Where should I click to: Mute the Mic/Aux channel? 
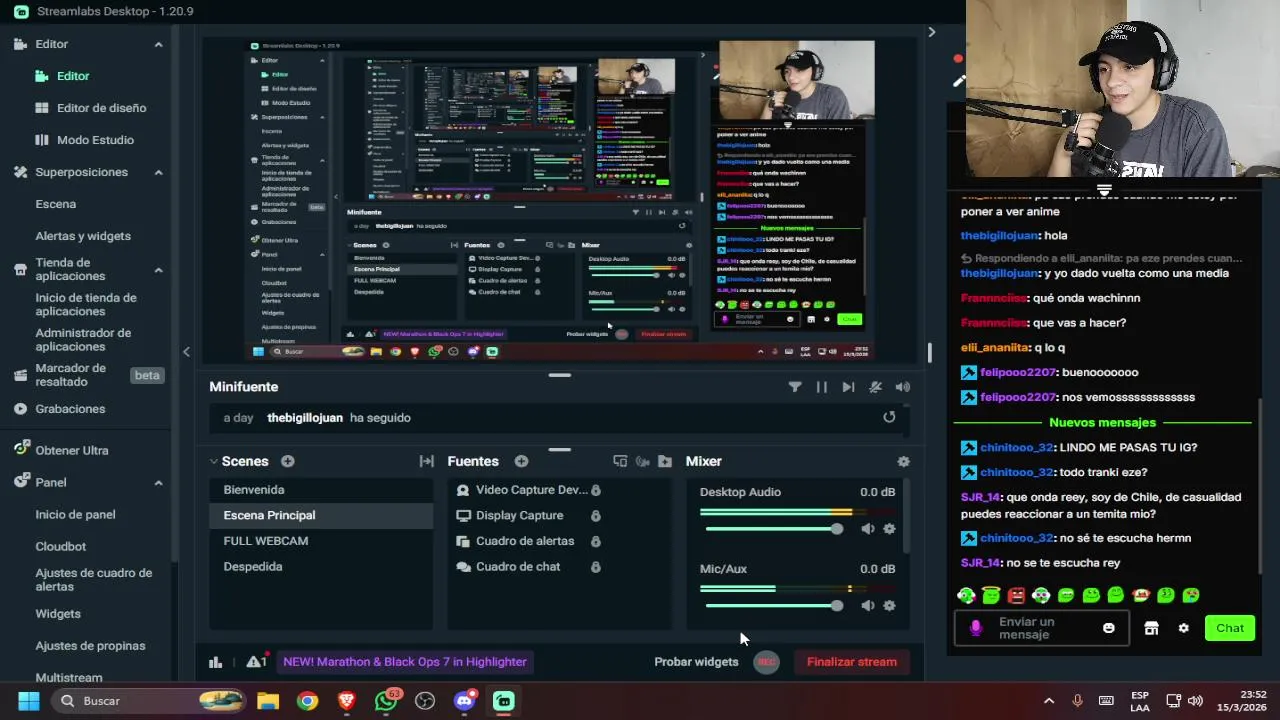coord(868,606)
